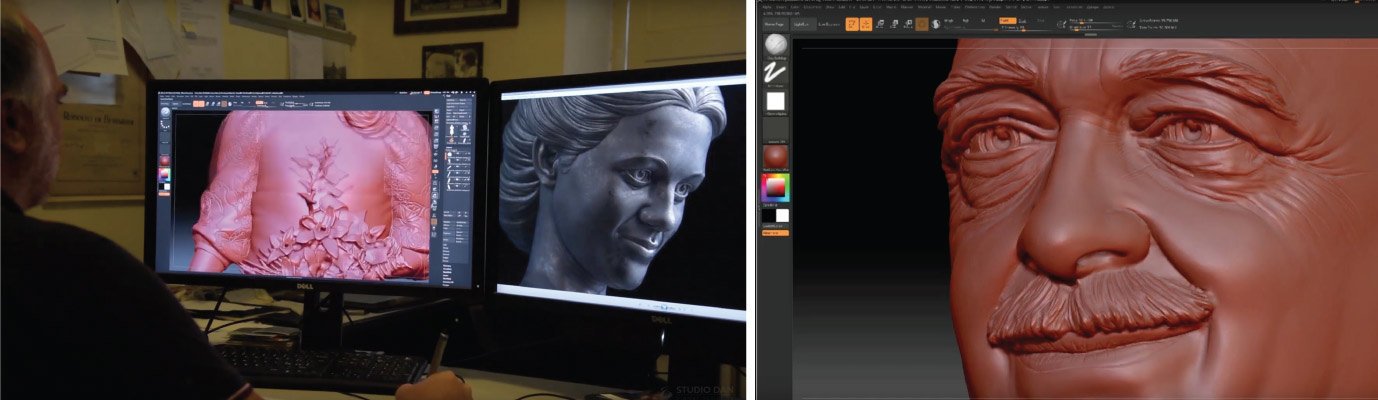Open the Brush menu

pos(781,7)
